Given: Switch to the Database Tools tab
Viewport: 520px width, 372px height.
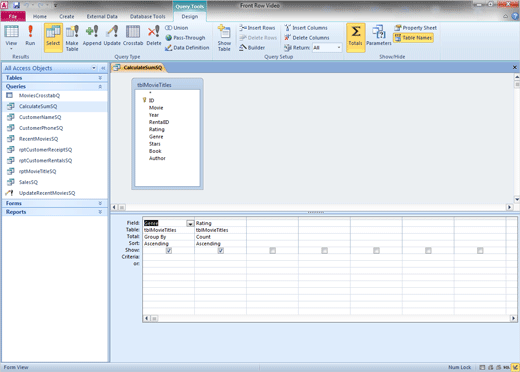Looking at the screenshot, I should pyautogui.click(x=148, y=16).
